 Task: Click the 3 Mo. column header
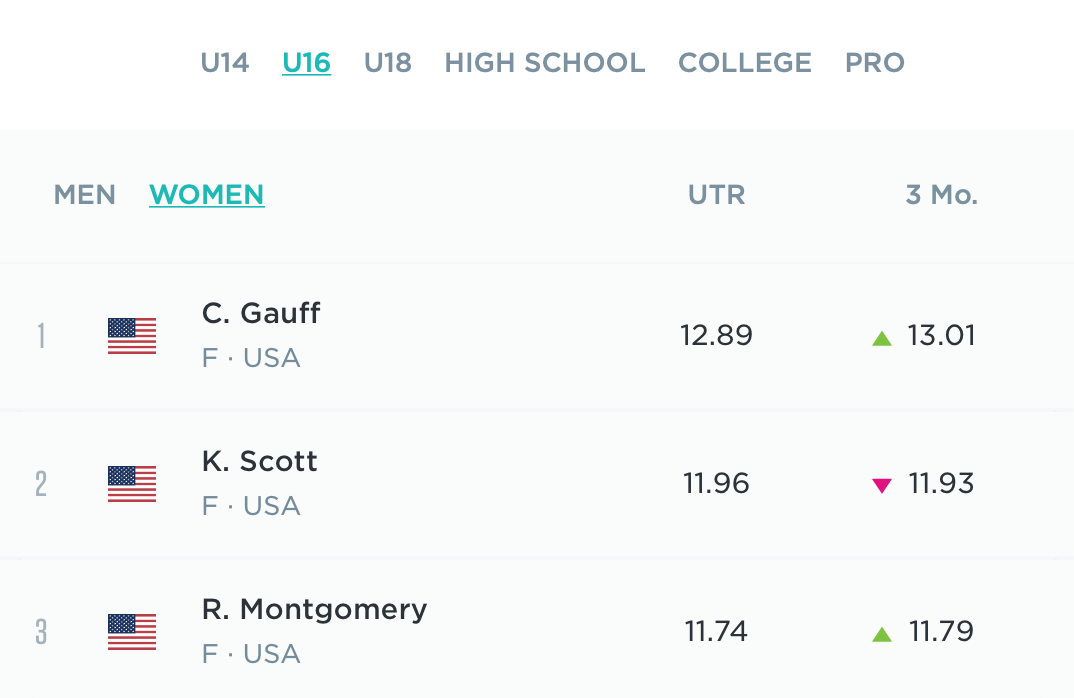(941, 194)
